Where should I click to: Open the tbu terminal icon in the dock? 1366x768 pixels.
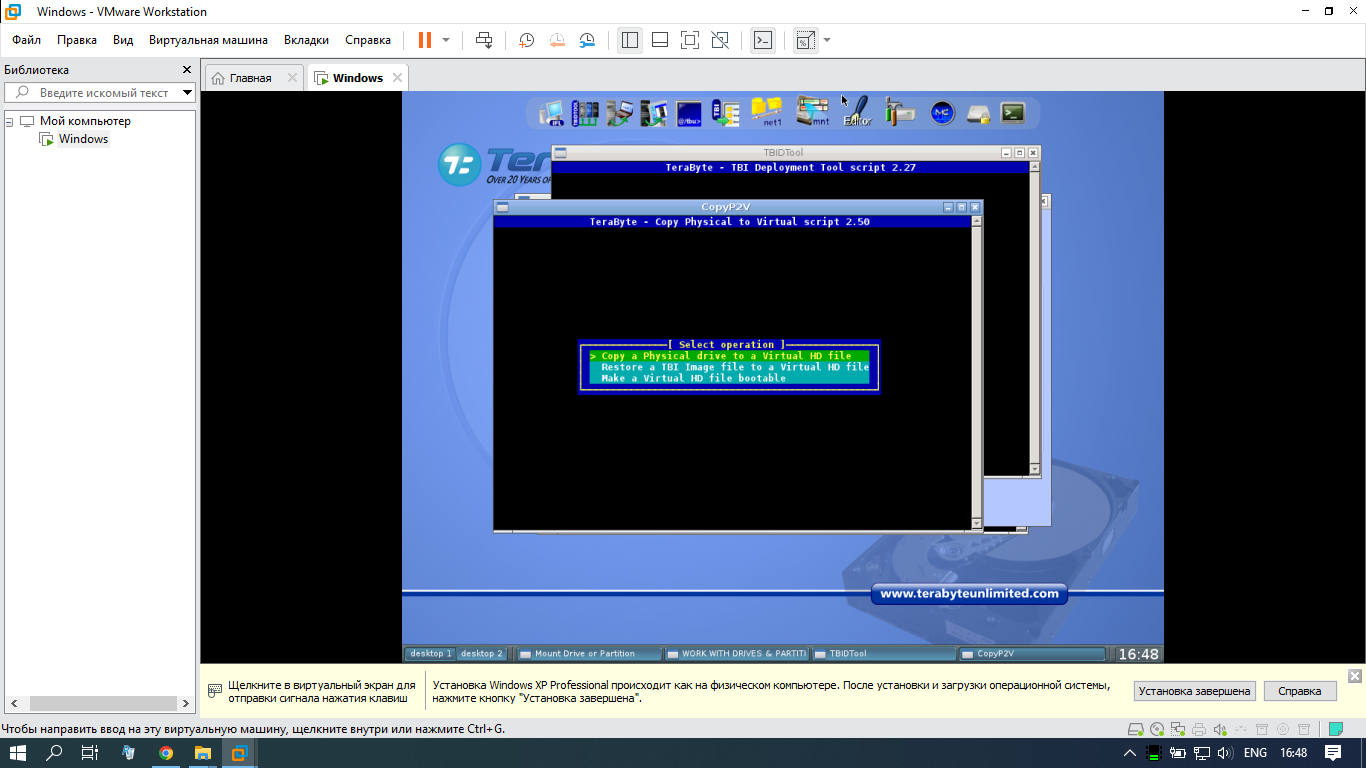688,113
